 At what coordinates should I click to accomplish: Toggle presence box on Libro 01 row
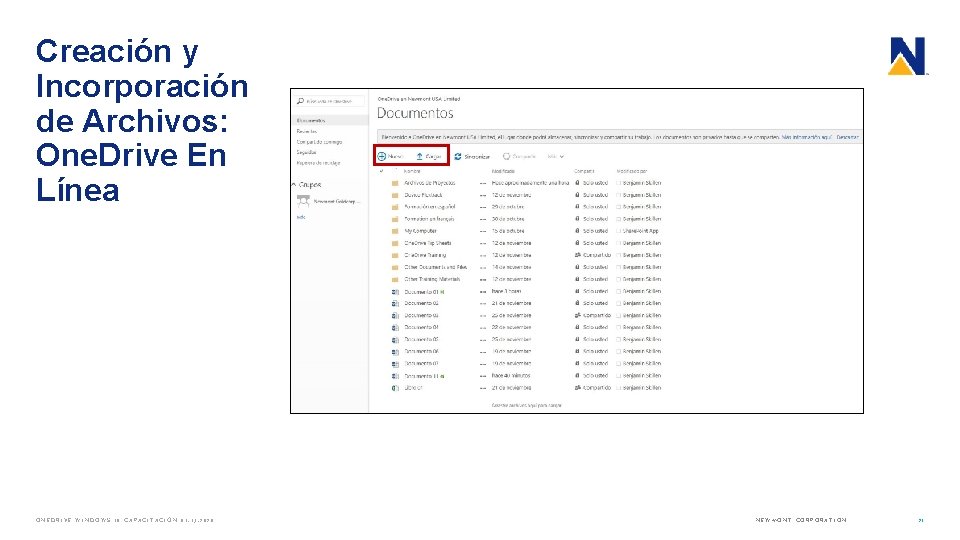pos(619,388)
